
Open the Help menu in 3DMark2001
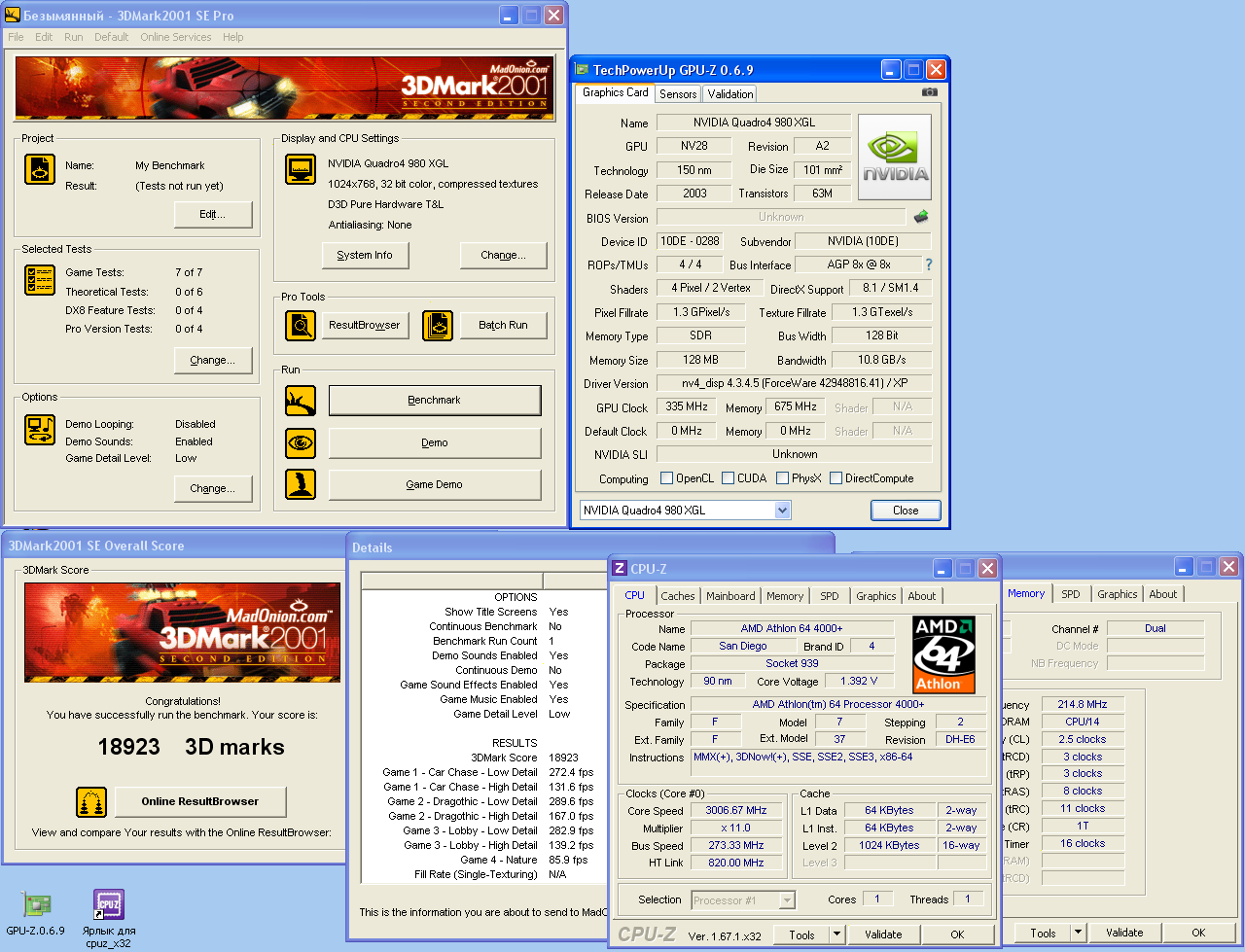(x=233, y=37)
